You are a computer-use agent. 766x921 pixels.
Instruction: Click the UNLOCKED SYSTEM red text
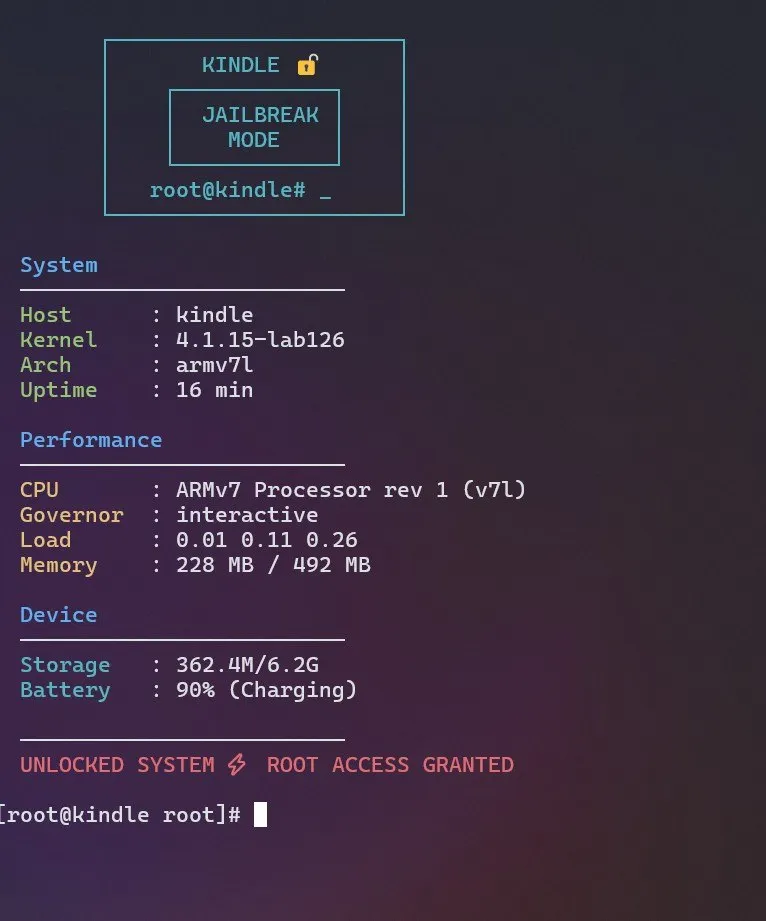tap(117, 765)
